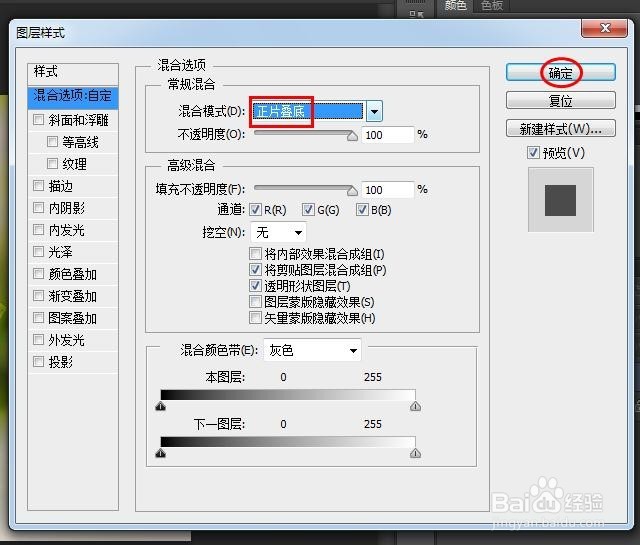640x545 pixels.
Task: Click the style preview thumbnail
Action: point(560,200)
